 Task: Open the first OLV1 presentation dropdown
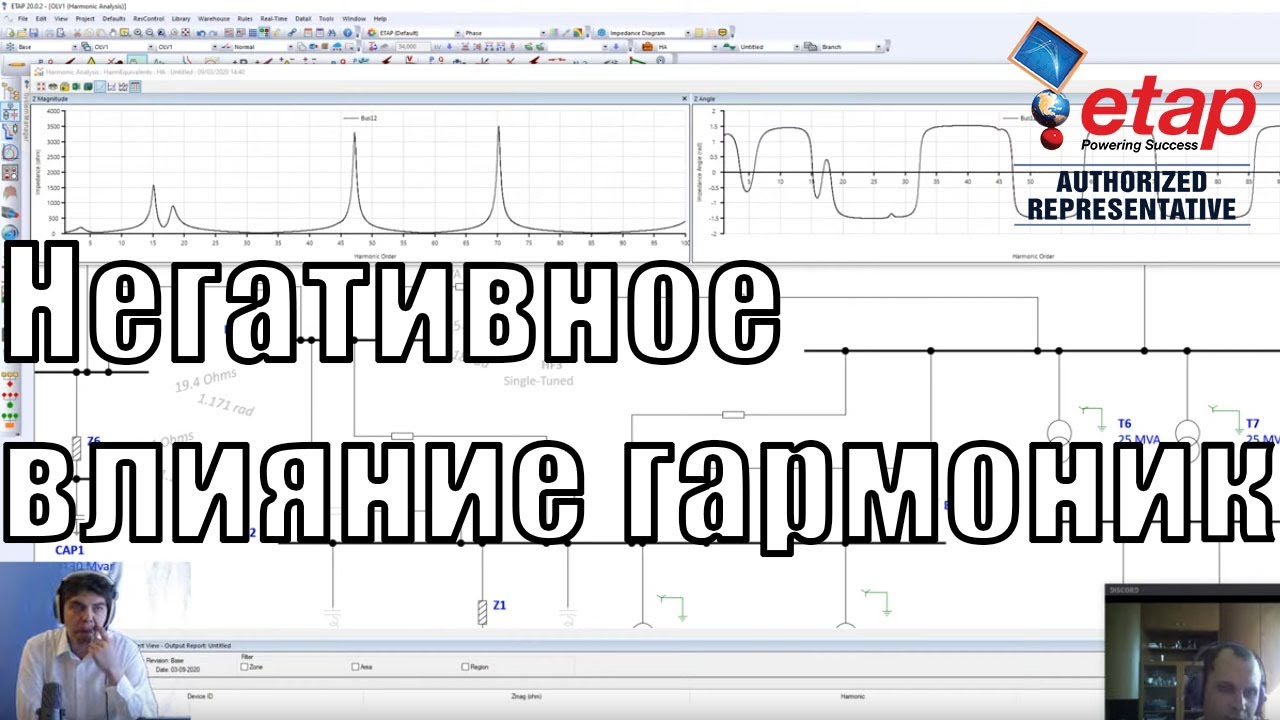pyautogui.click(x=151, y=47)
